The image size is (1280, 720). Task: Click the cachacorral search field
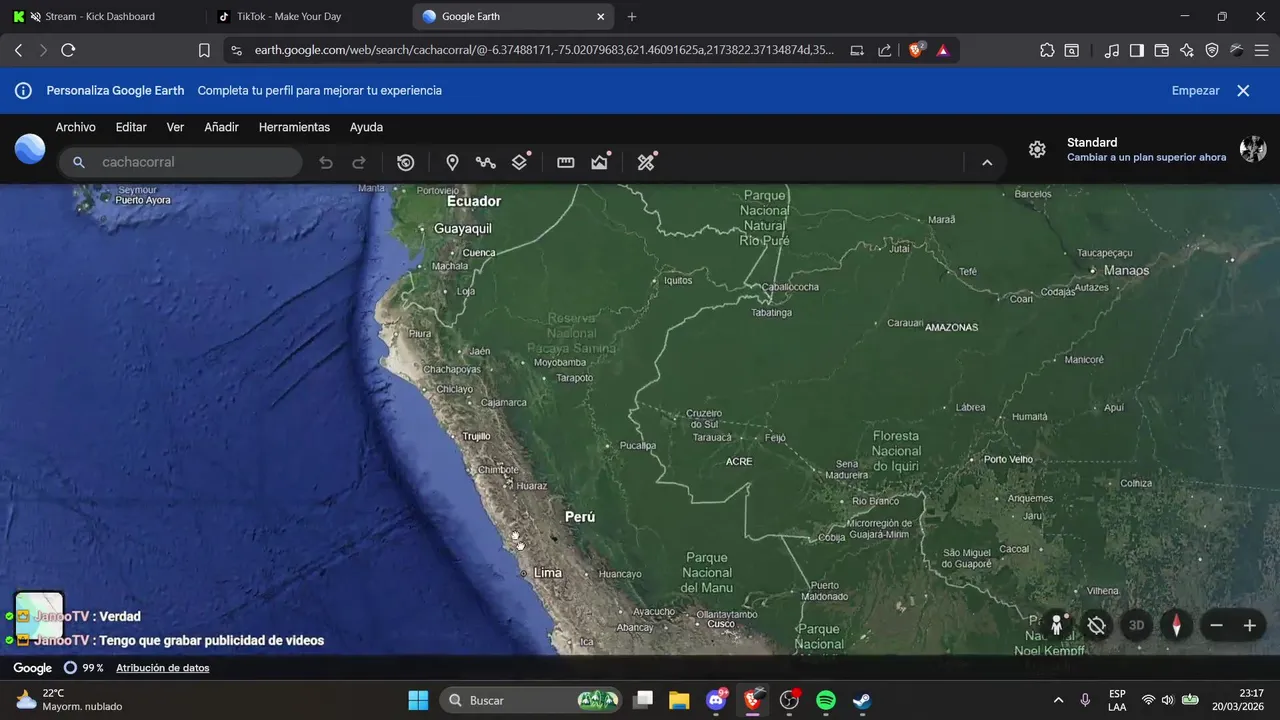(x=181, y=162)
